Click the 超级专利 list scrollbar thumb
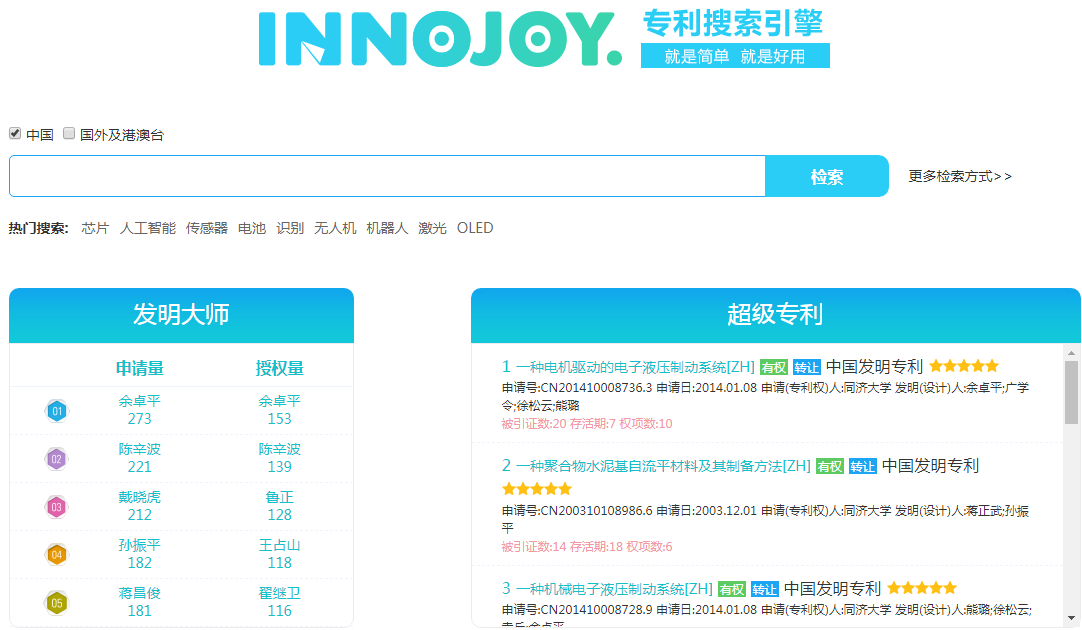1082x630 pixels. click(x=1071, y=392)
